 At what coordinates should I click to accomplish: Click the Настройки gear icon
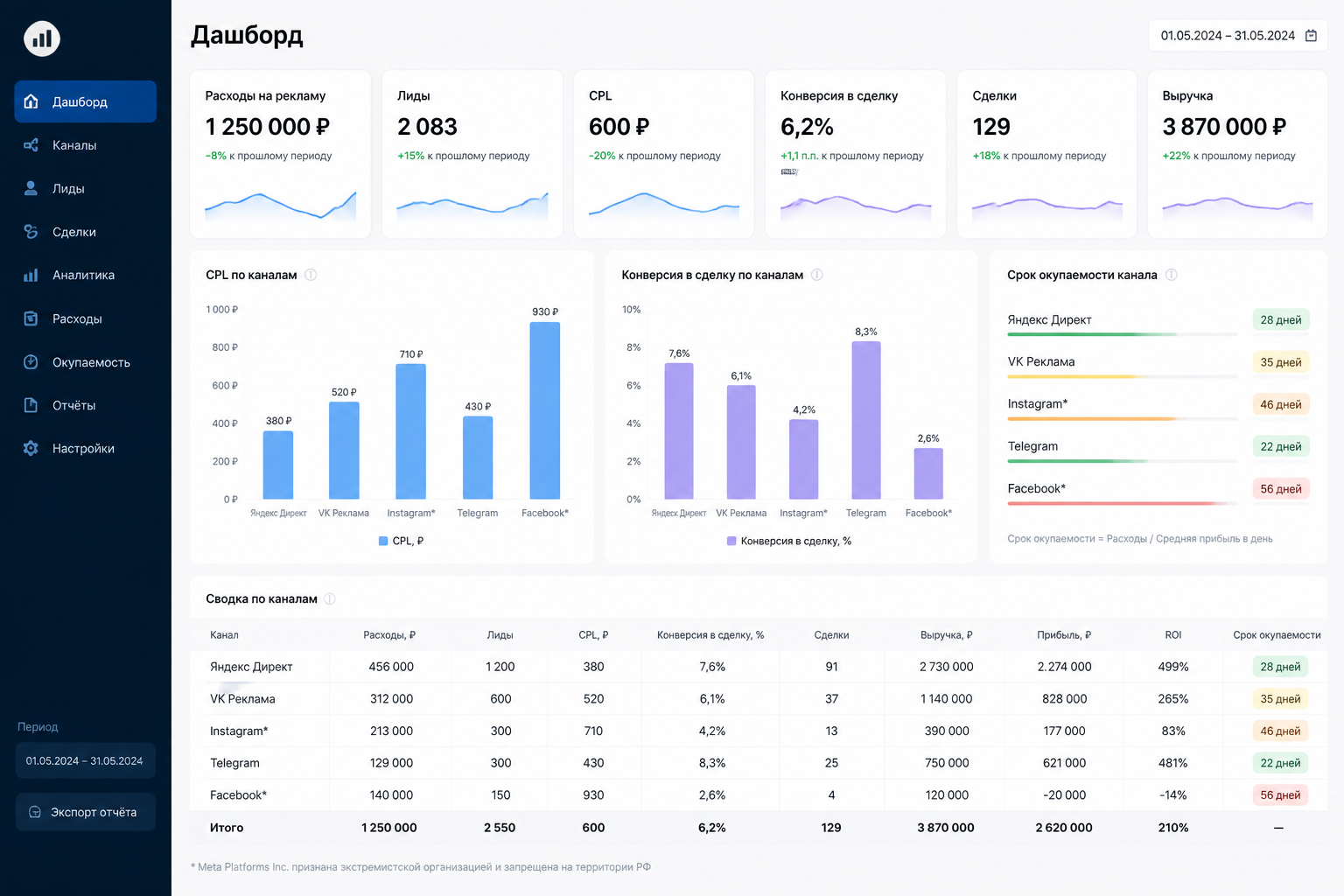point(31,448)
